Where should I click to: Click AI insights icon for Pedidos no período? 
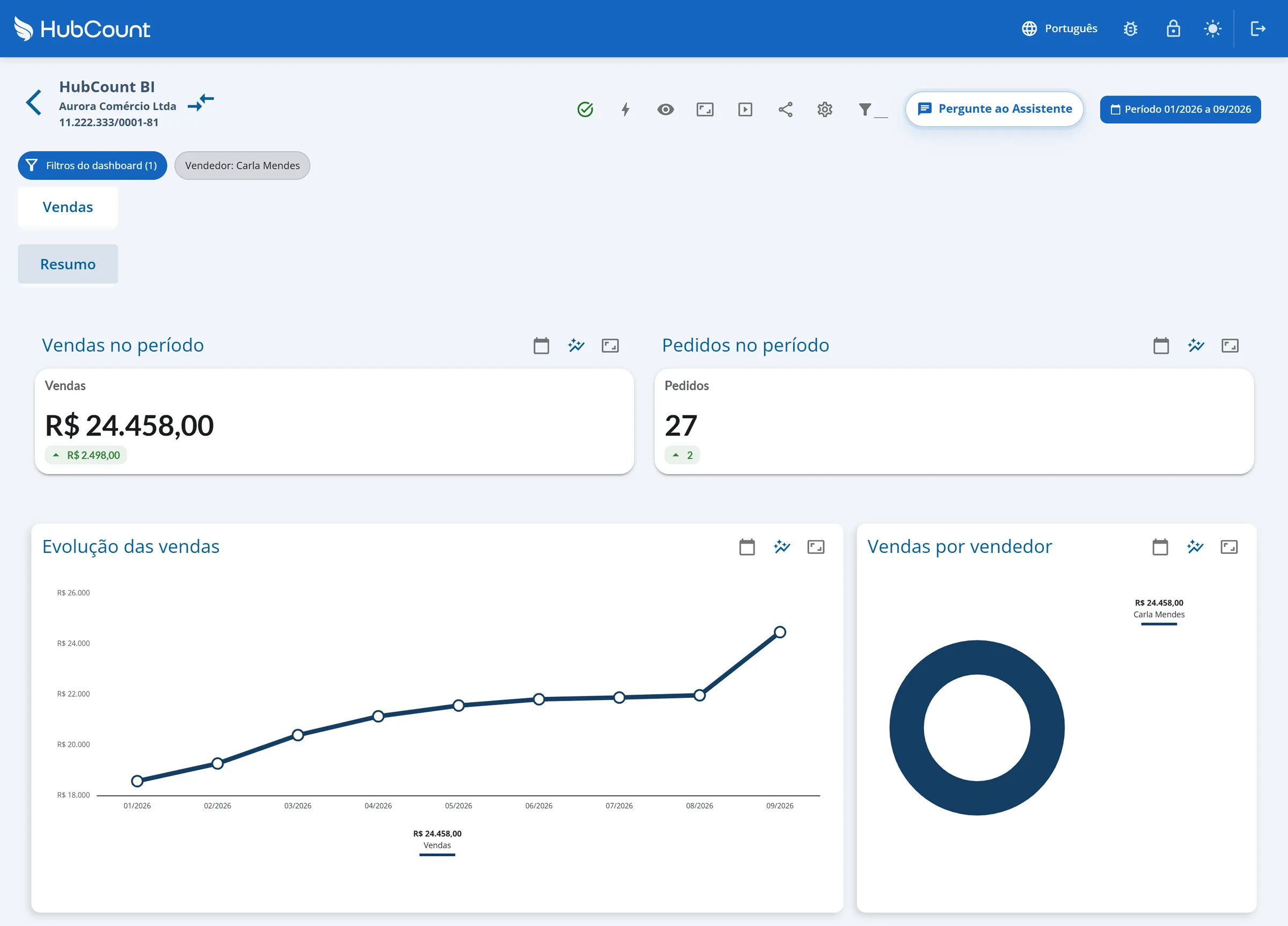[x=1196, y=345]
